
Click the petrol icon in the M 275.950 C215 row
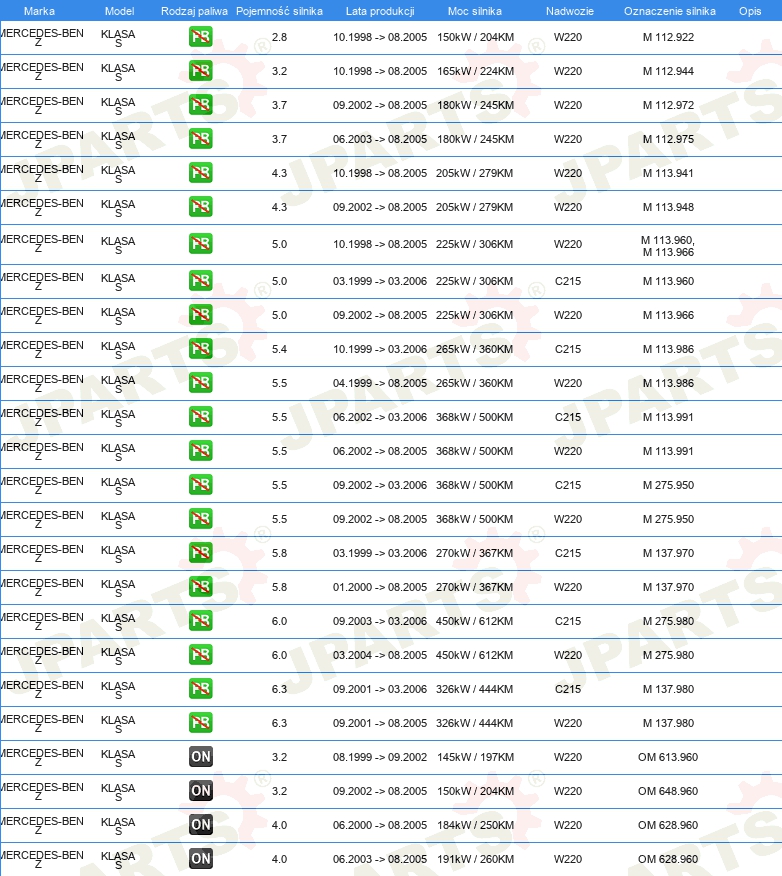click(x=201, y=485)
